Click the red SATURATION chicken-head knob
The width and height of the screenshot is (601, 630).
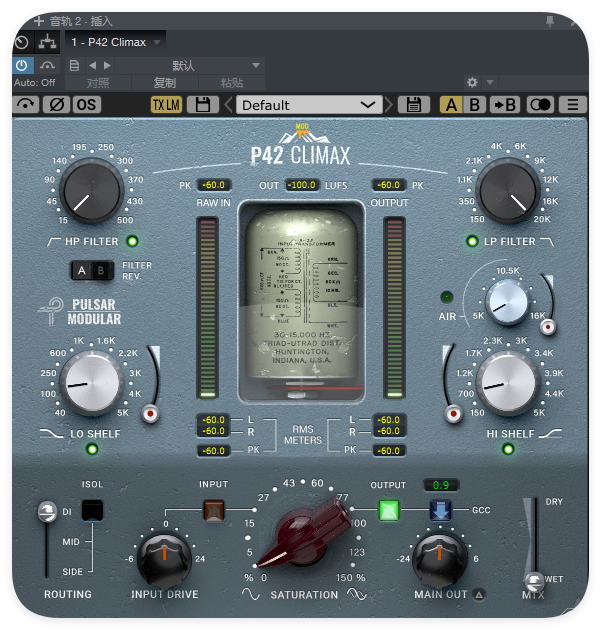point(304,532)
